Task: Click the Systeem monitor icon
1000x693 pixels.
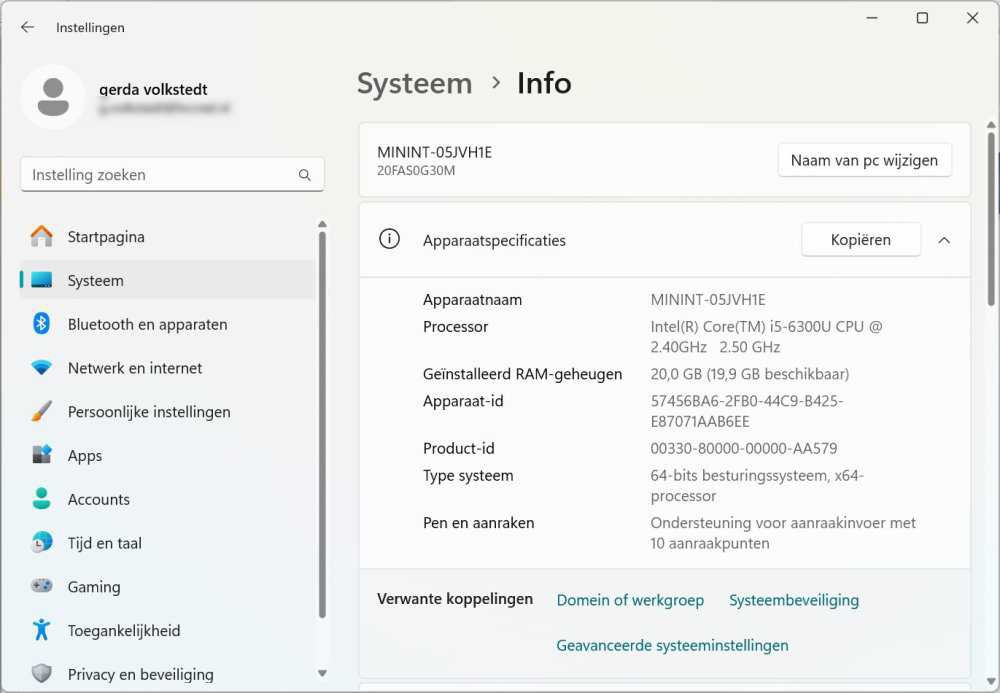Action: (x=41, y=281)
